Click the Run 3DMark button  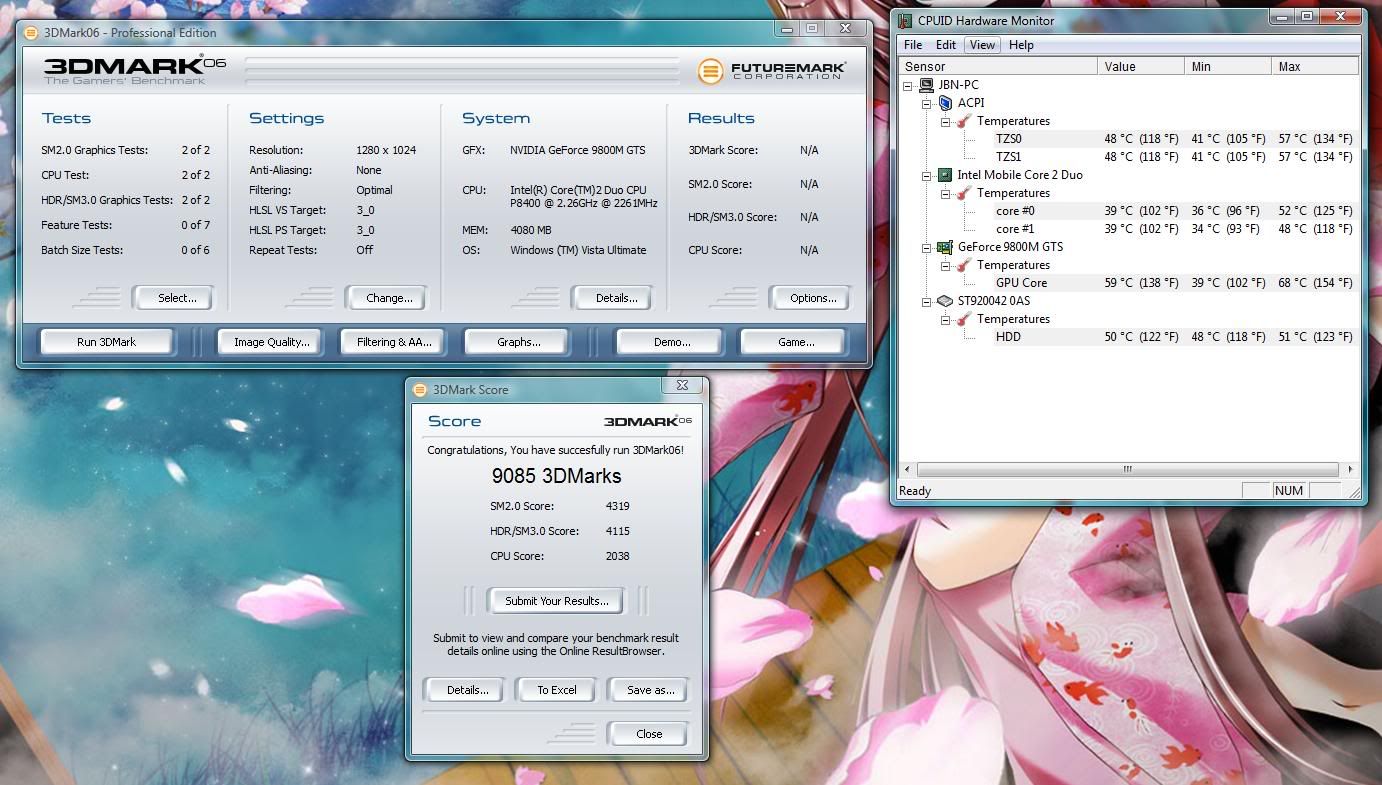click(x=106, y=342)
